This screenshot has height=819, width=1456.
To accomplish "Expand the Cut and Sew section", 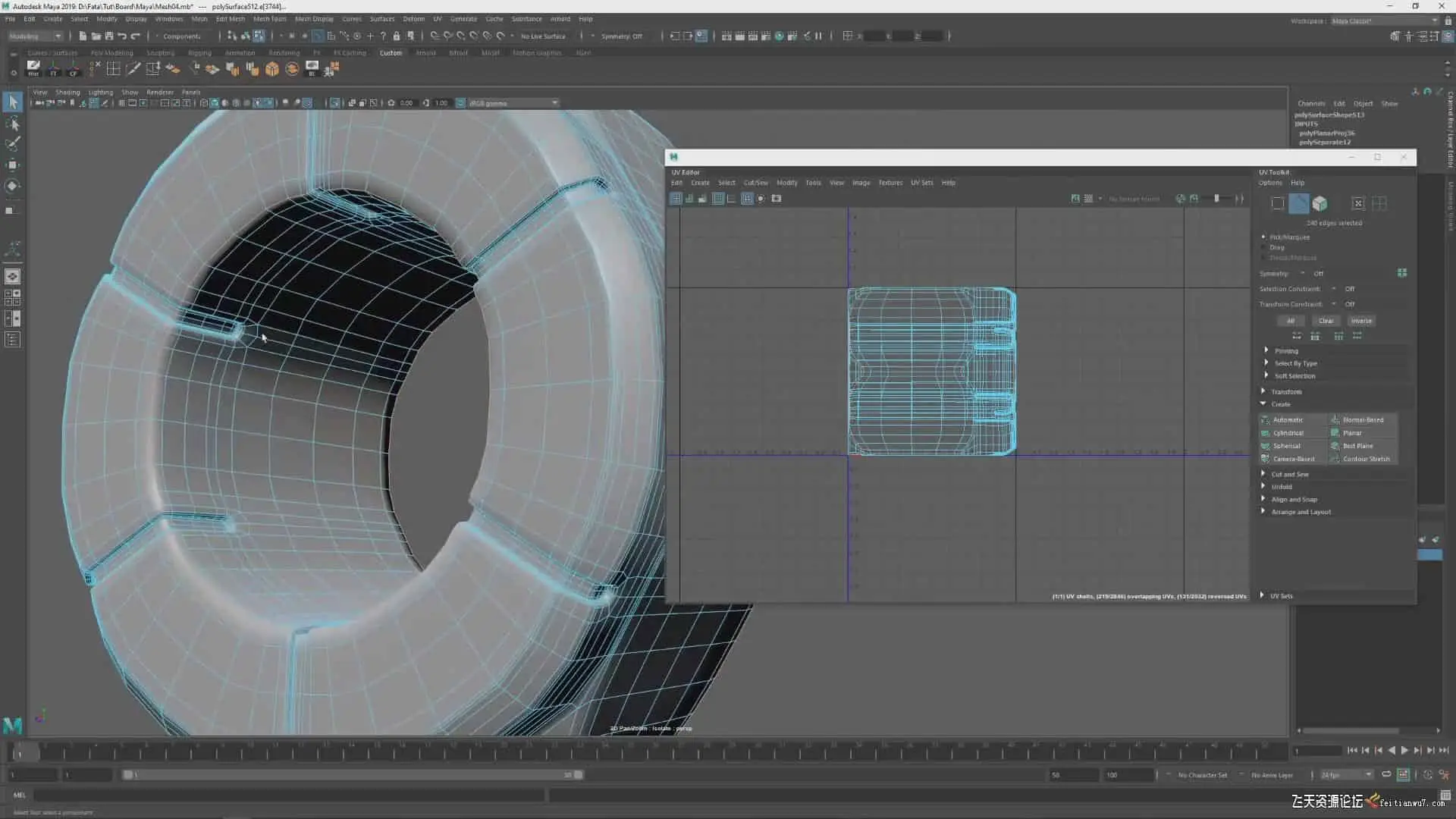I will tap(1289, 474).
